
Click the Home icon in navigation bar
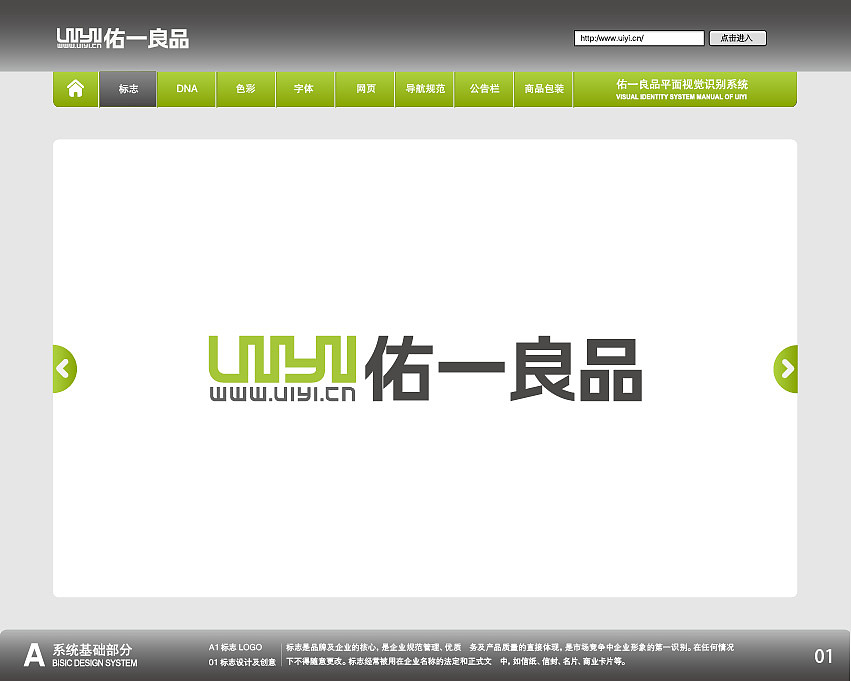(76, 89)
